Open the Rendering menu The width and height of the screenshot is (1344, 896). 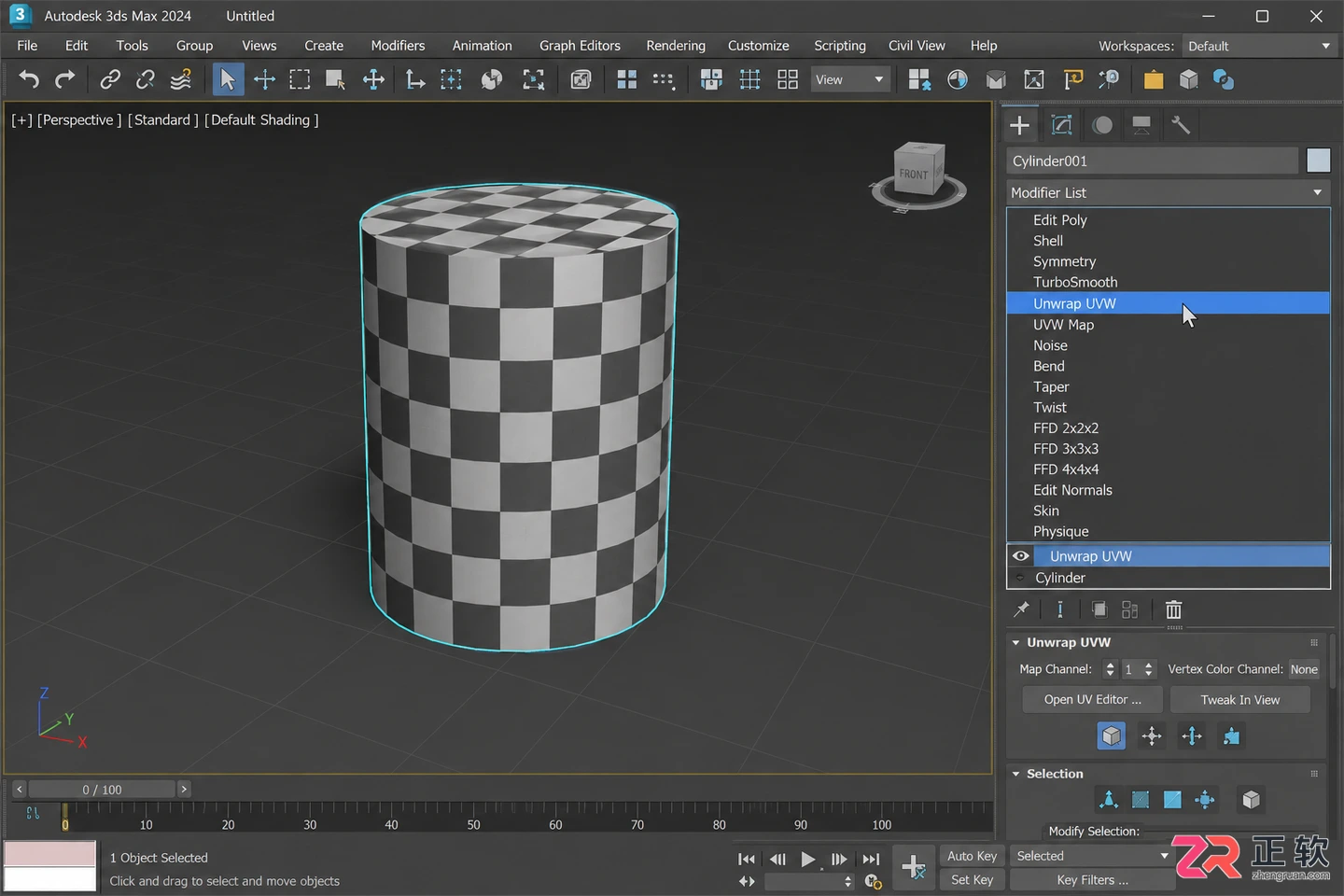click(x=676, y=46)
